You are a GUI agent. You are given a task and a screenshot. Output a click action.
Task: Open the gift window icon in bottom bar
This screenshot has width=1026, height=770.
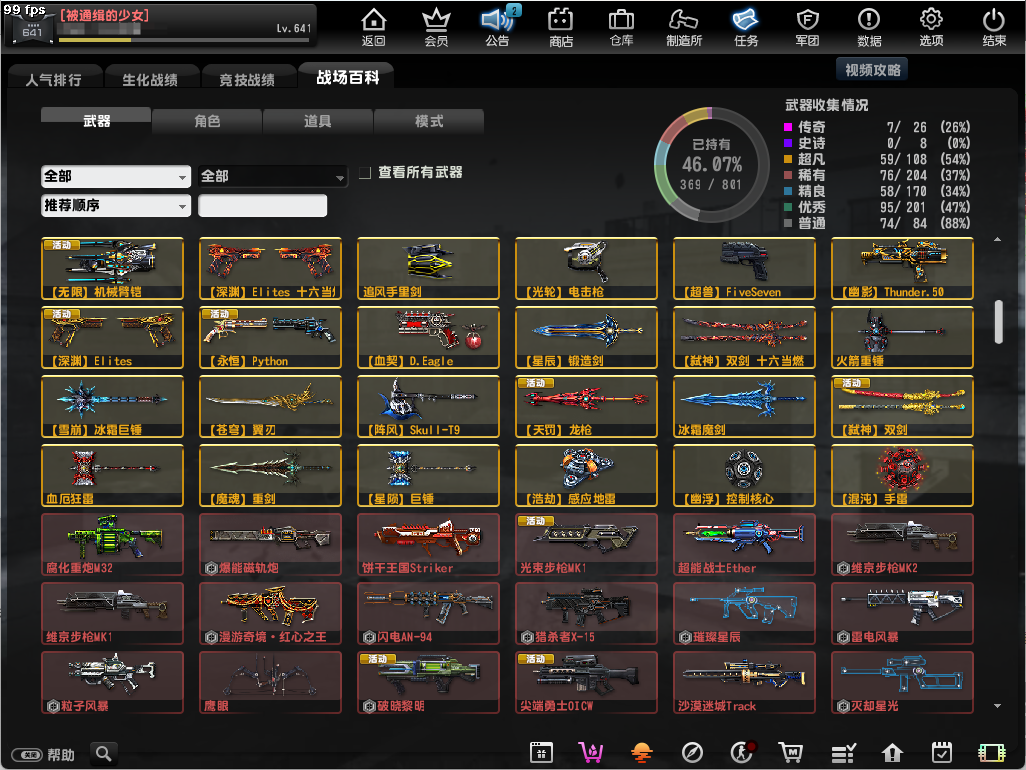point(541,753)
